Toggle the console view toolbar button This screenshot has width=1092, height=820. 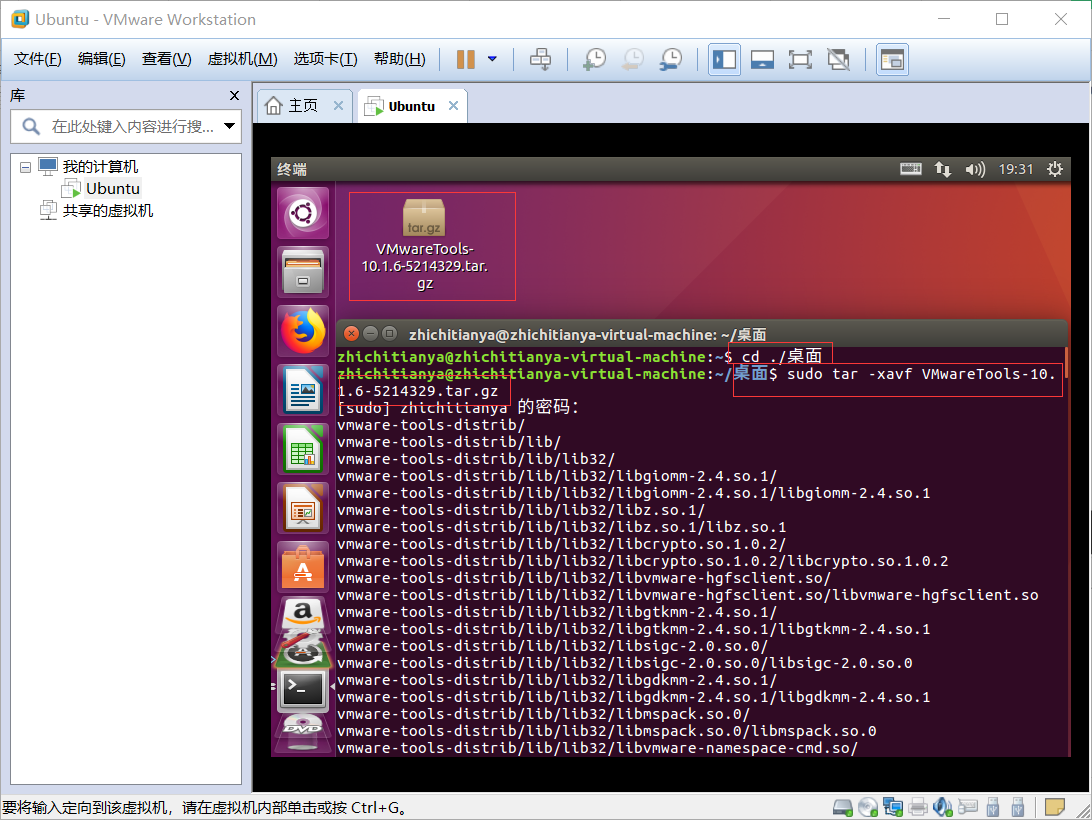892,59
